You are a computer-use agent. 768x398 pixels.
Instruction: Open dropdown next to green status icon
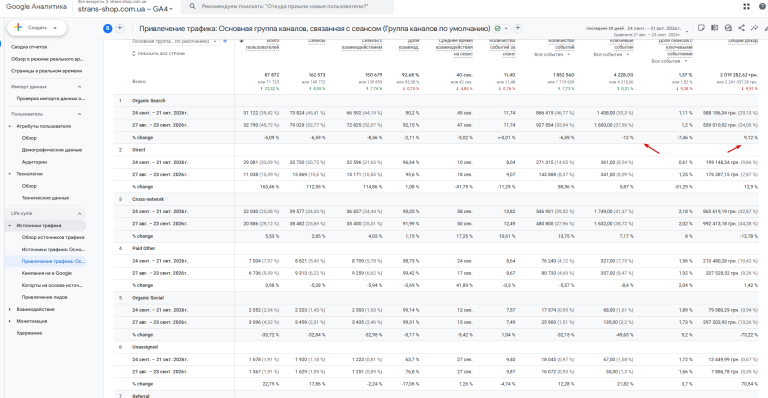coord(506,28)
